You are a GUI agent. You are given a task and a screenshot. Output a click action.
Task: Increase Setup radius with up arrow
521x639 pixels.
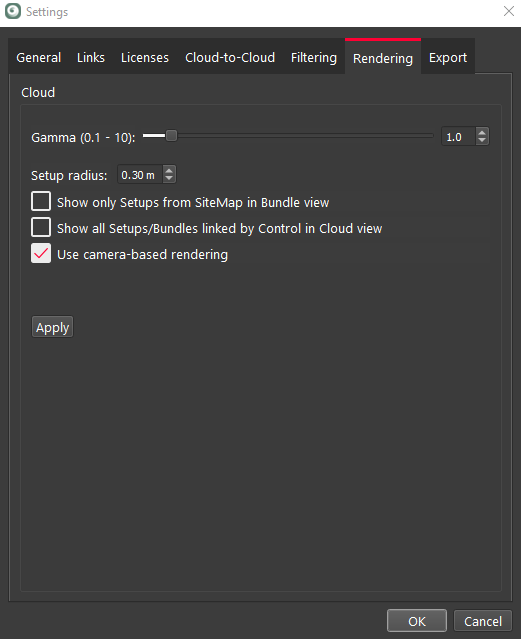[x=169, y=170]
